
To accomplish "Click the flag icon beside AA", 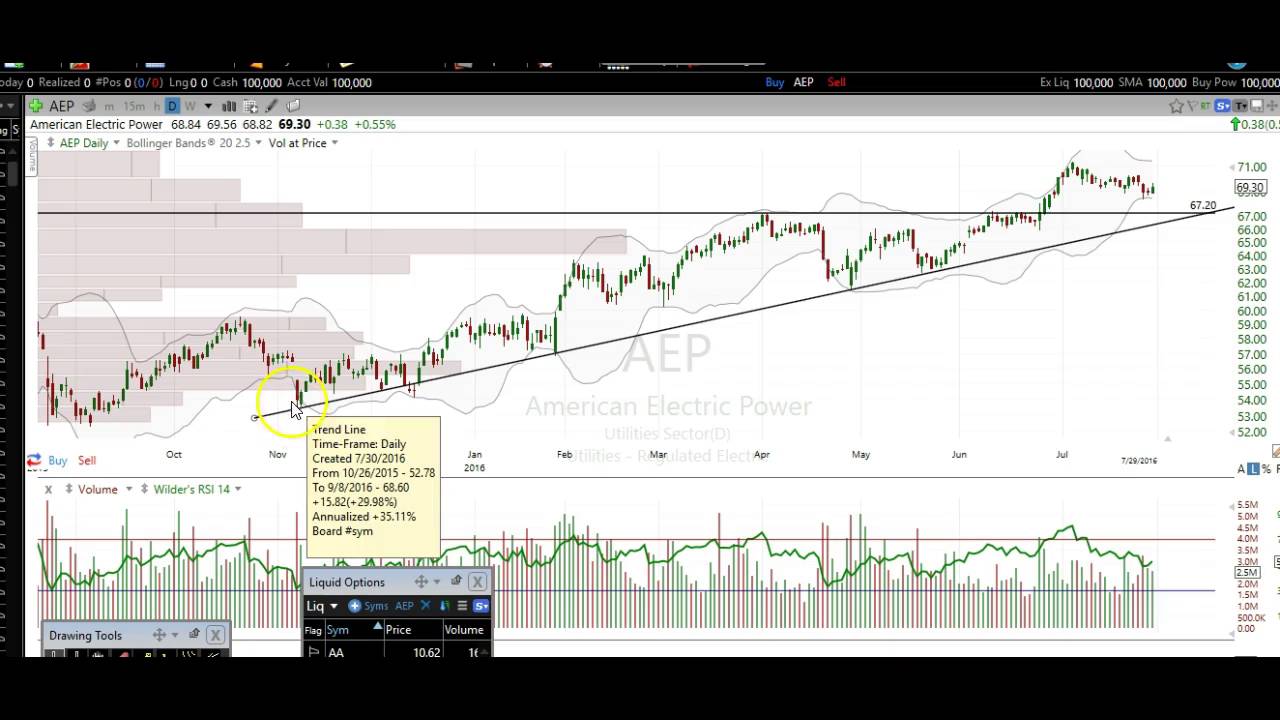I will [x=313, y=652].
